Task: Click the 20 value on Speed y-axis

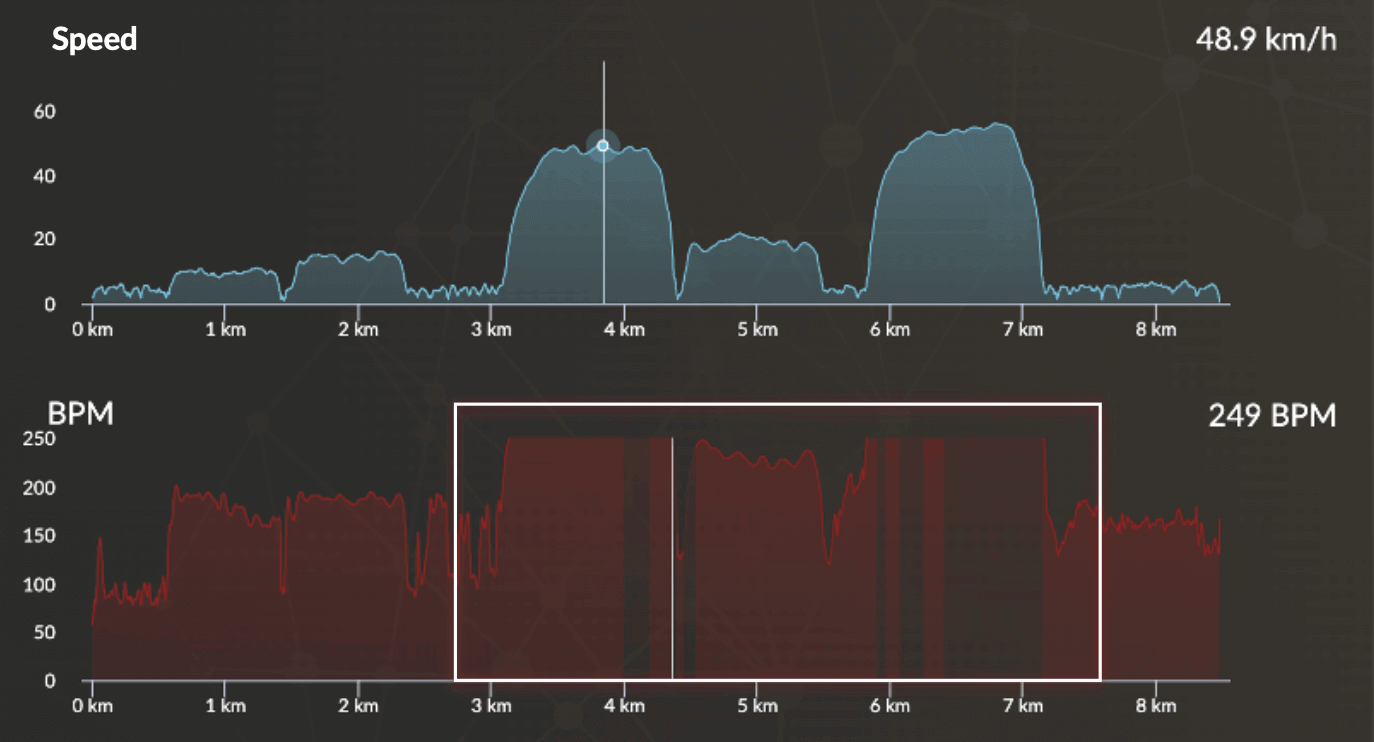Action: pyautogui.click(x=44, y=240)
